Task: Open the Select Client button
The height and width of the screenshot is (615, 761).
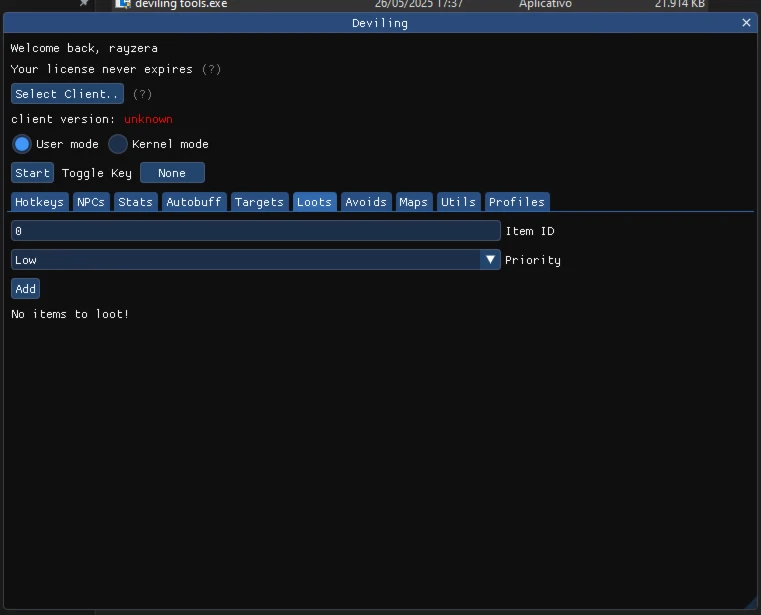Action: tap(67, 94)
